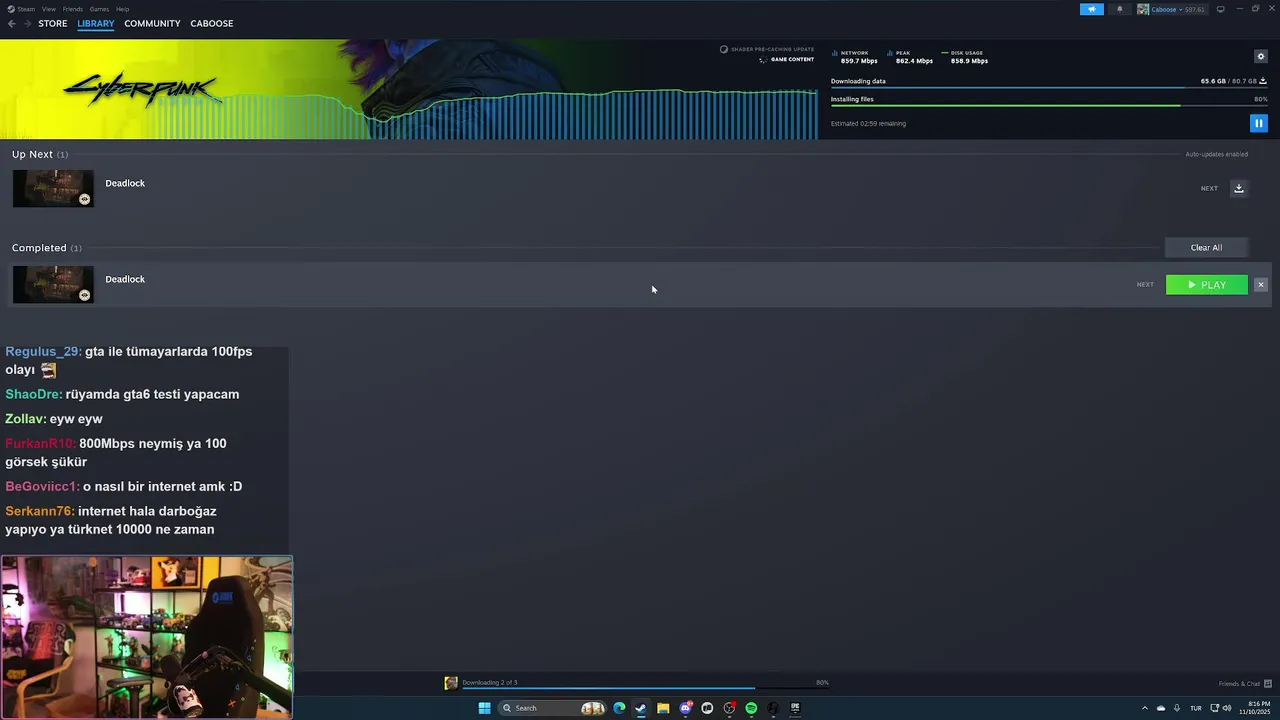Click the Disk Usage 858.9 Mbps stat
The width and height of the screenshot is (1280, 720).
coord(965,57)
